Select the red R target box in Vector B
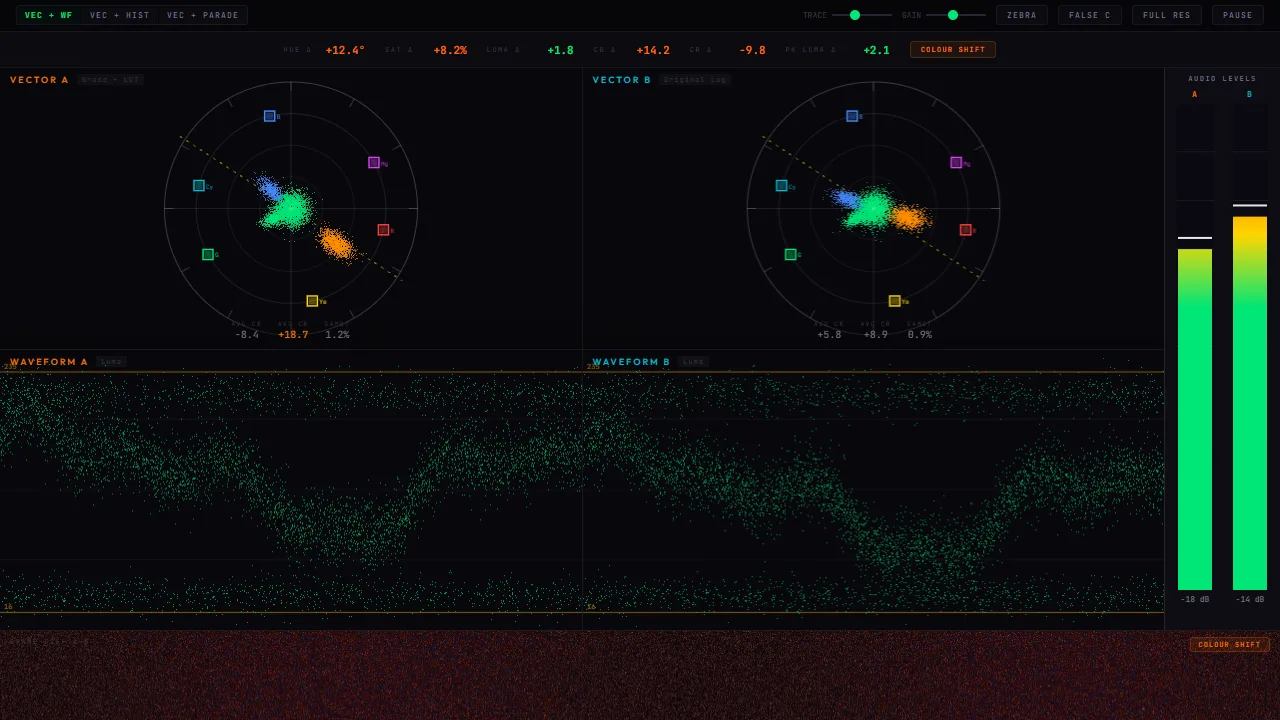Screen dimensions: 1280x720 965,230
